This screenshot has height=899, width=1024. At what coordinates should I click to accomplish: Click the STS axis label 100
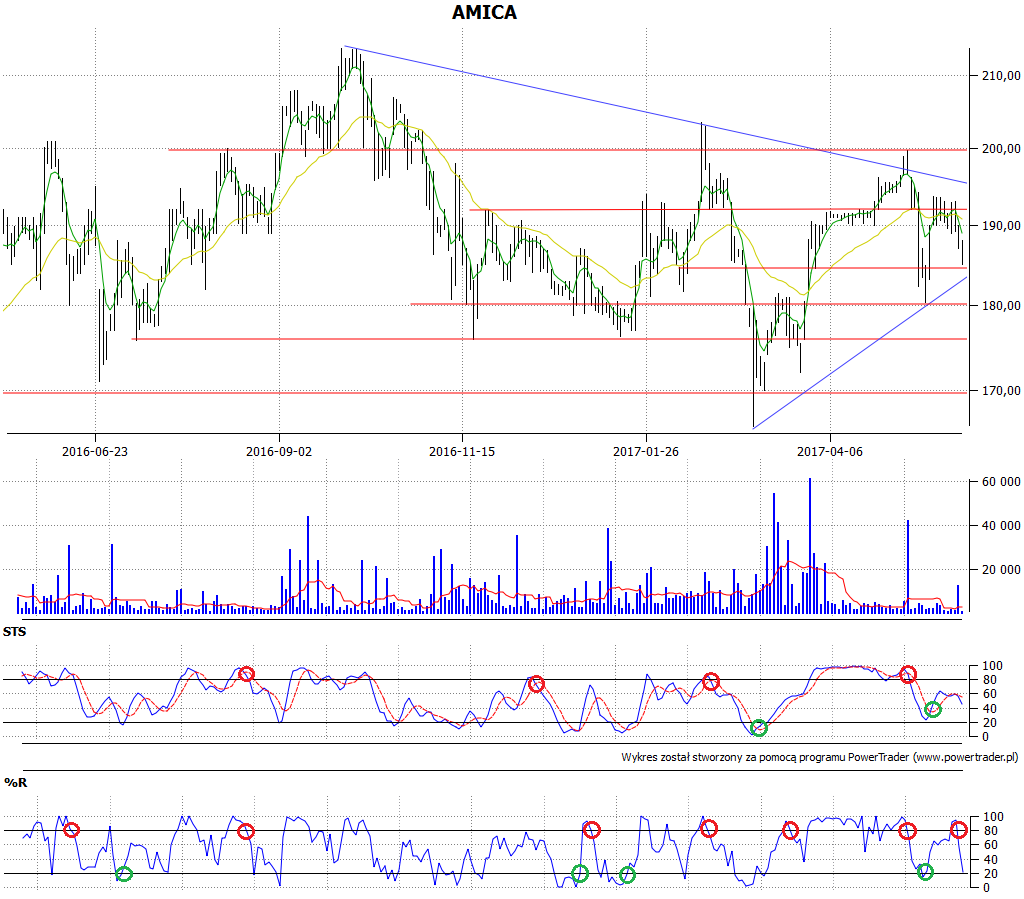click(993, 666)
